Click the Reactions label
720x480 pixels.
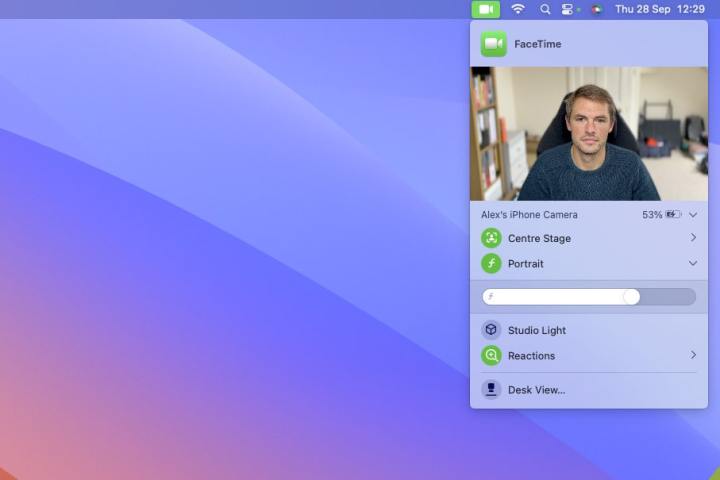pos(531,356)
